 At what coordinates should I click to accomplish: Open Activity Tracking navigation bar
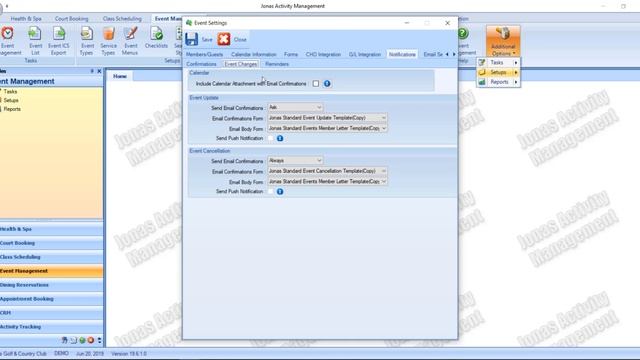[x=51, y=327]
